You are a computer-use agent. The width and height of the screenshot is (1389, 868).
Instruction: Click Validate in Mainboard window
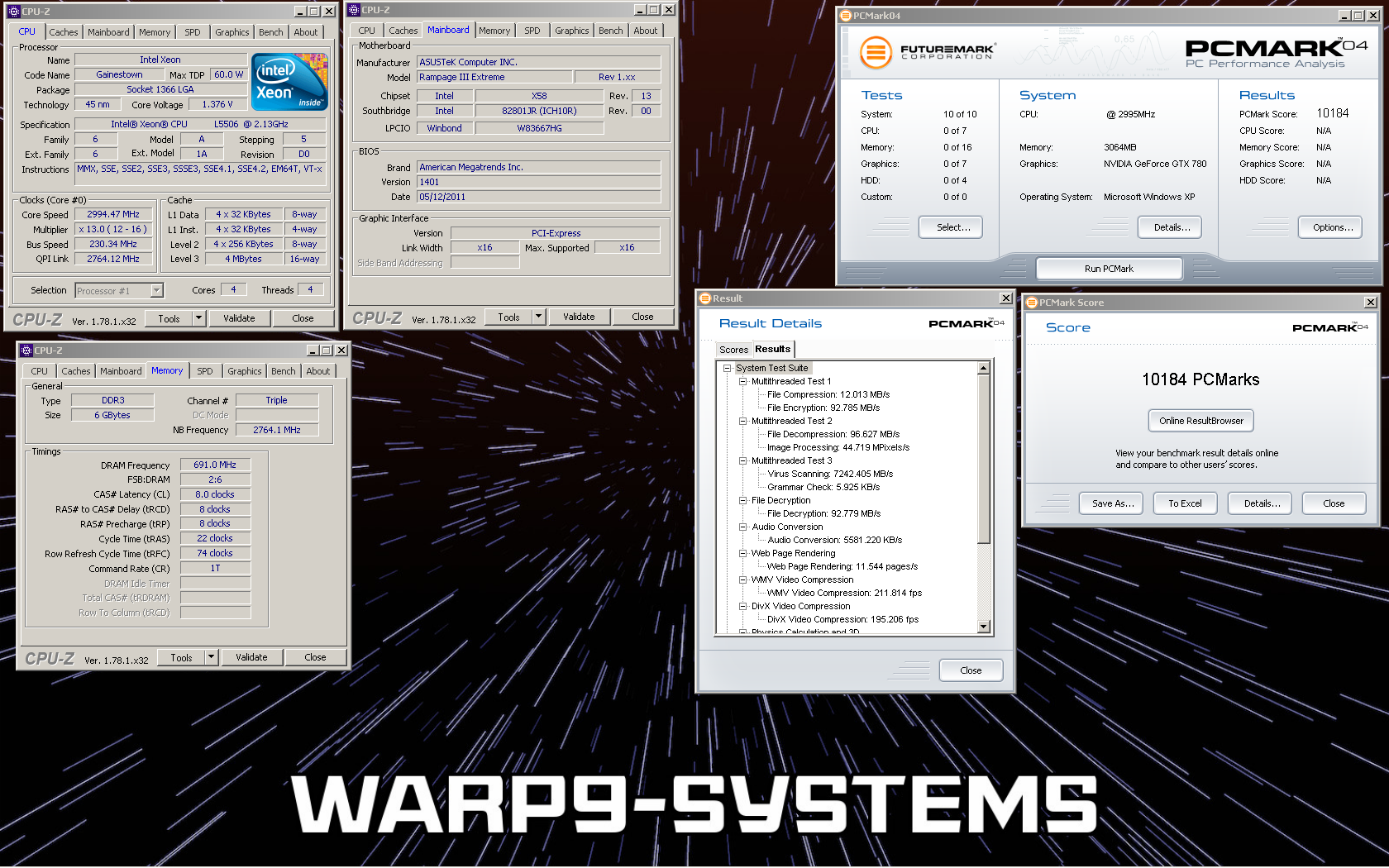(x=579, y=317)
